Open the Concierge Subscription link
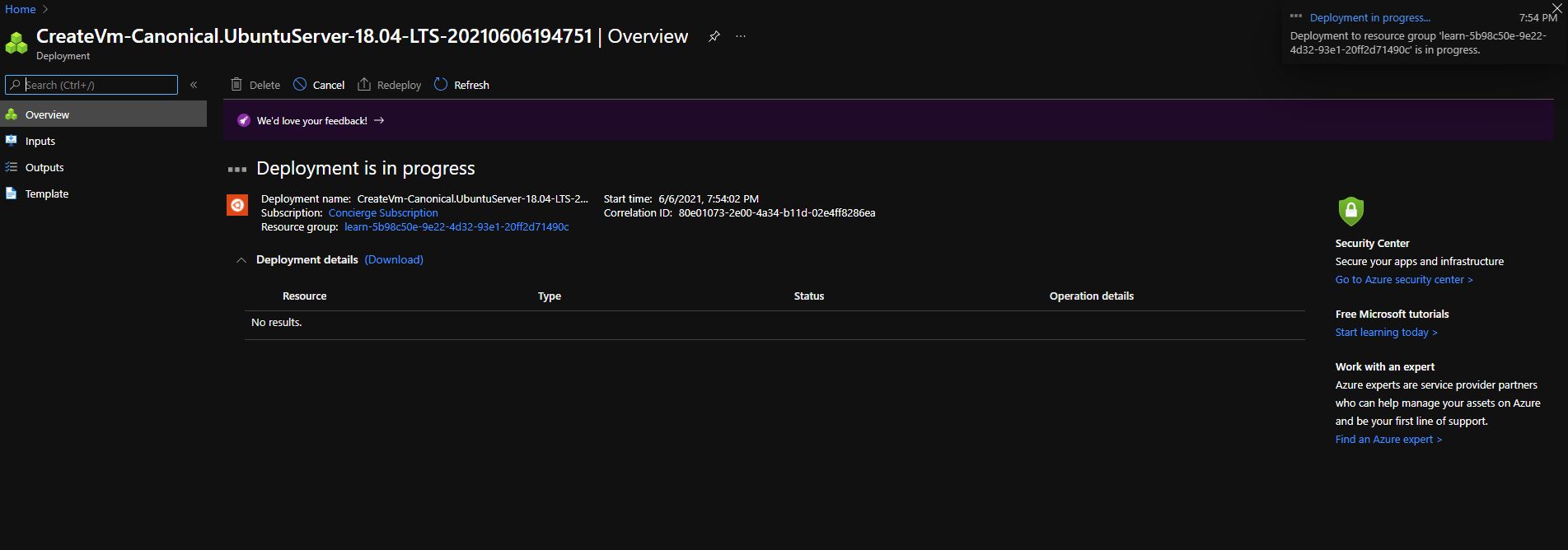 click(x=383, y=212)
